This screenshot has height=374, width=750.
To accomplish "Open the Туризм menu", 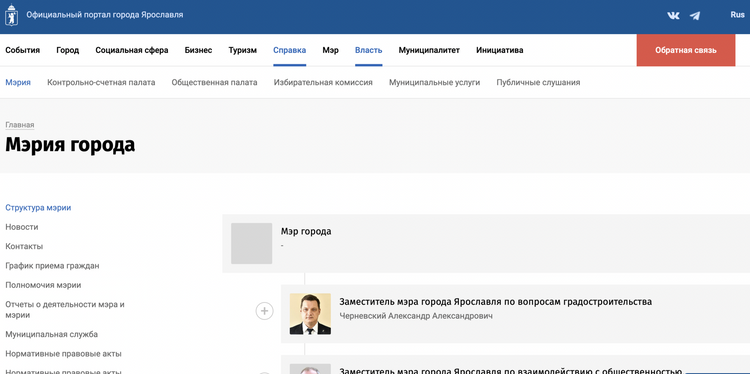I will coord(243,50).
